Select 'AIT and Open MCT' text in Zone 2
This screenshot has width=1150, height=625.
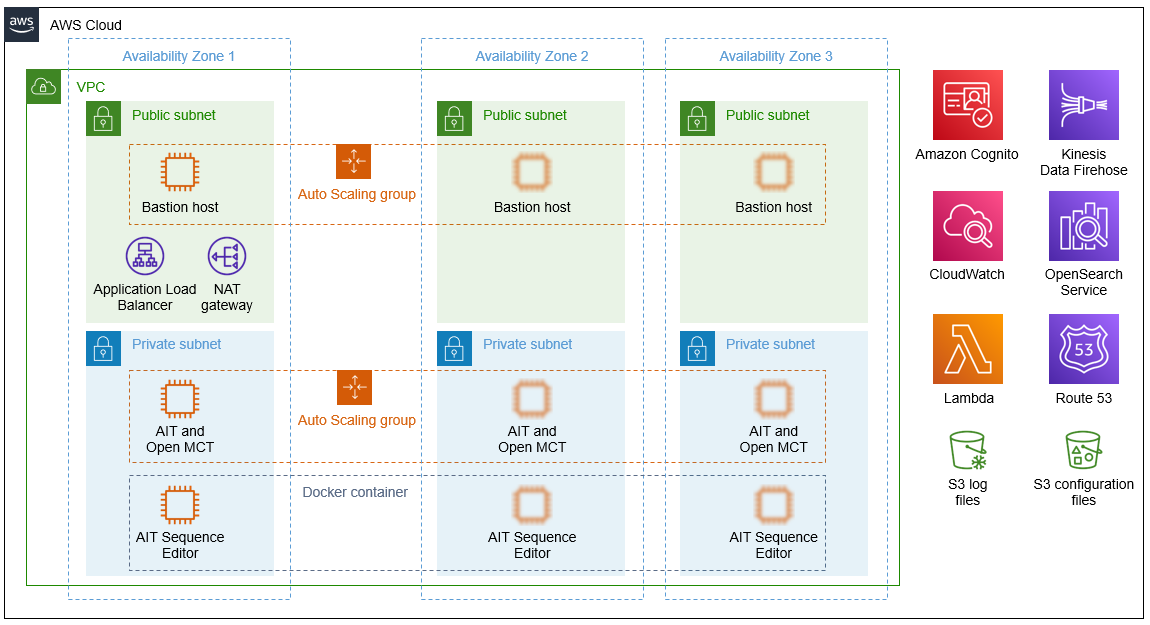point(532,439)
